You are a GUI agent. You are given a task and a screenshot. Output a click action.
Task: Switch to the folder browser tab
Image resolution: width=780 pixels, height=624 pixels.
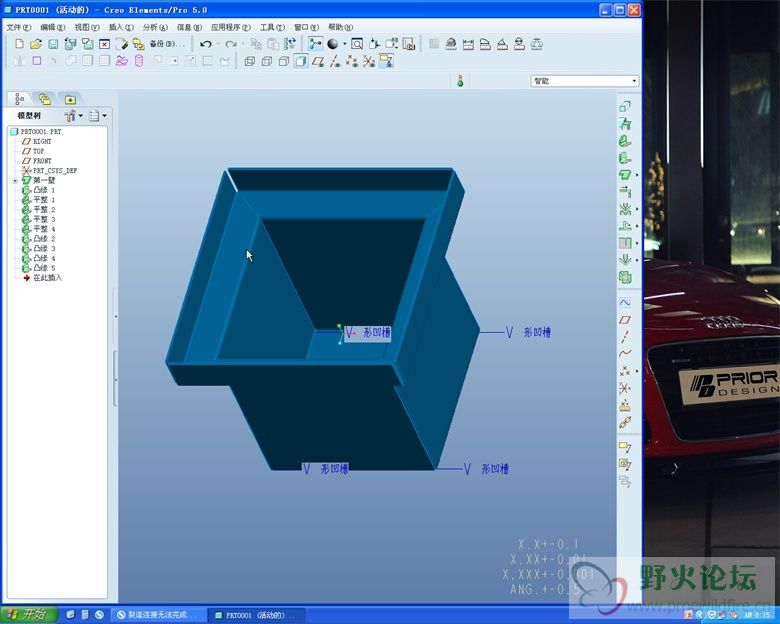tap(45, 99)
